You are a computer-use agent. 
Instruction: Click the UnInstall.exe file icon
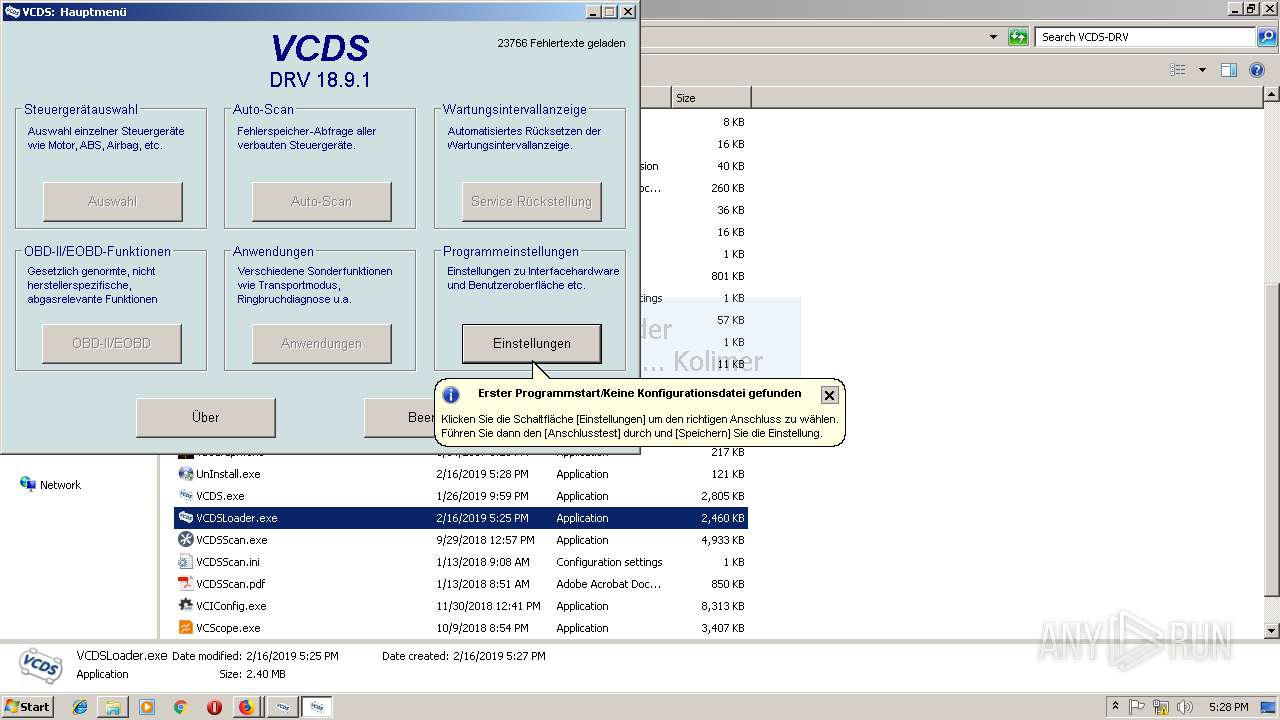[x=185, y=474]
